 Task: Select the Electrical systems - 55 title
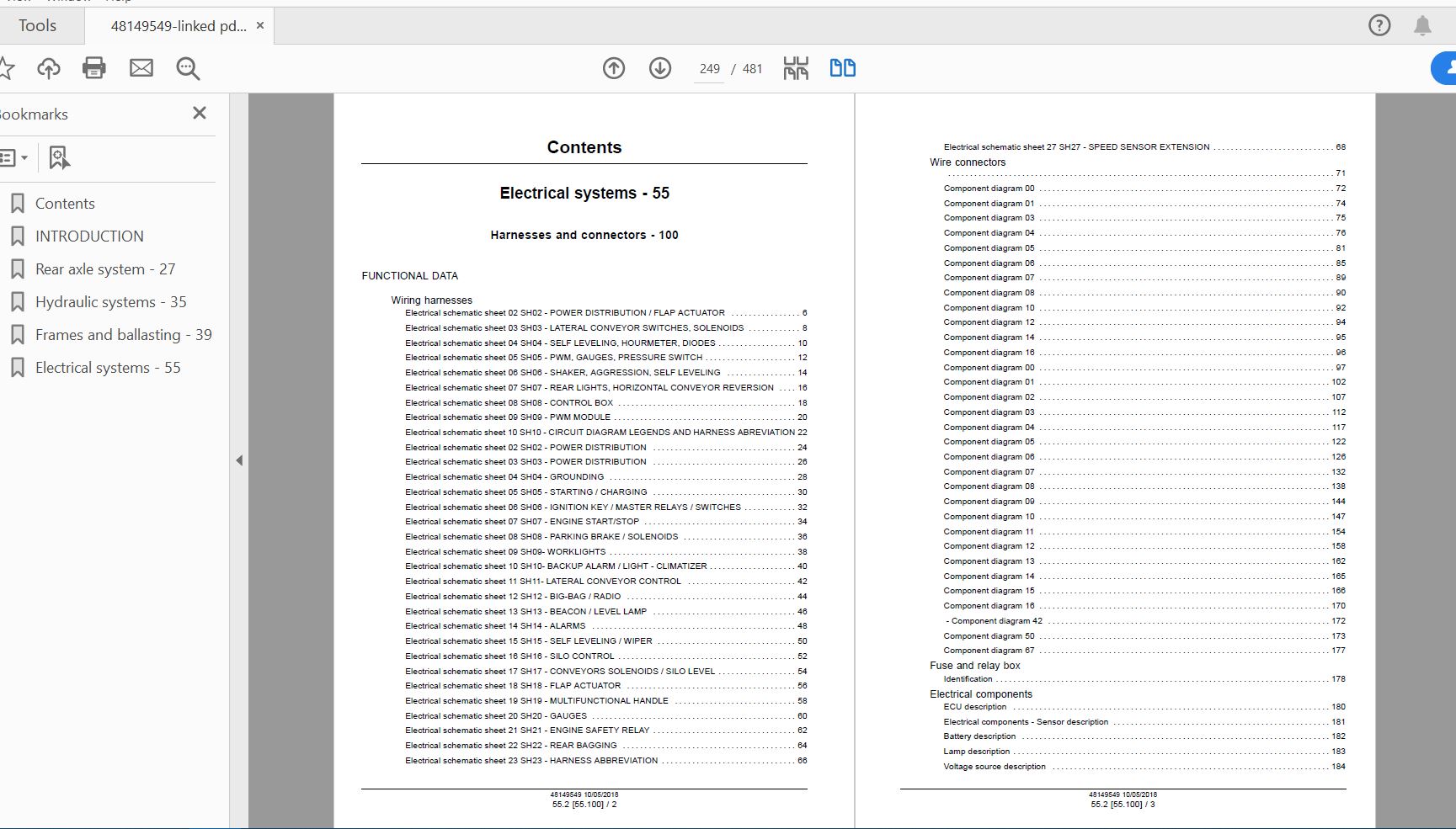click(x=584, y=194)
